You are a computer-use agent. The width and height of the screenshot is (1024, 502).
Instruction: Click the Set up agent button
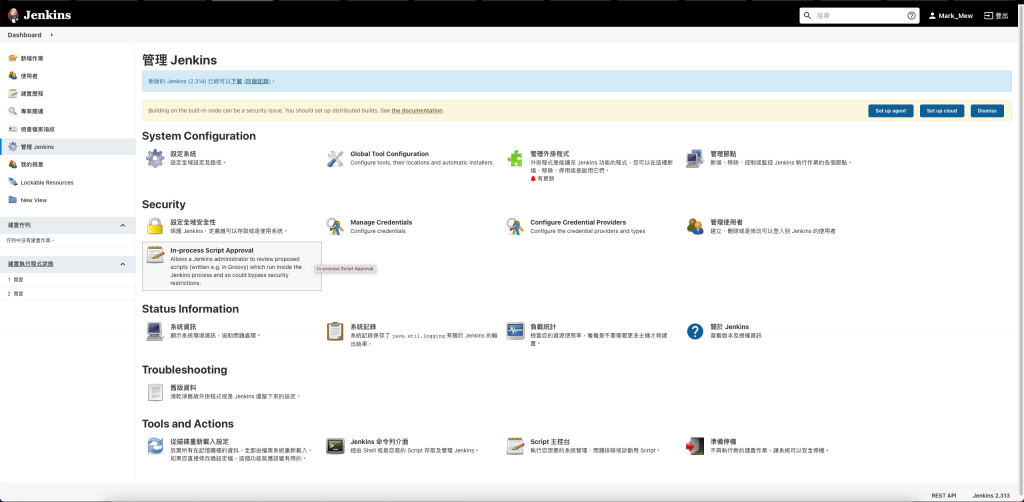tap(890, 111)
